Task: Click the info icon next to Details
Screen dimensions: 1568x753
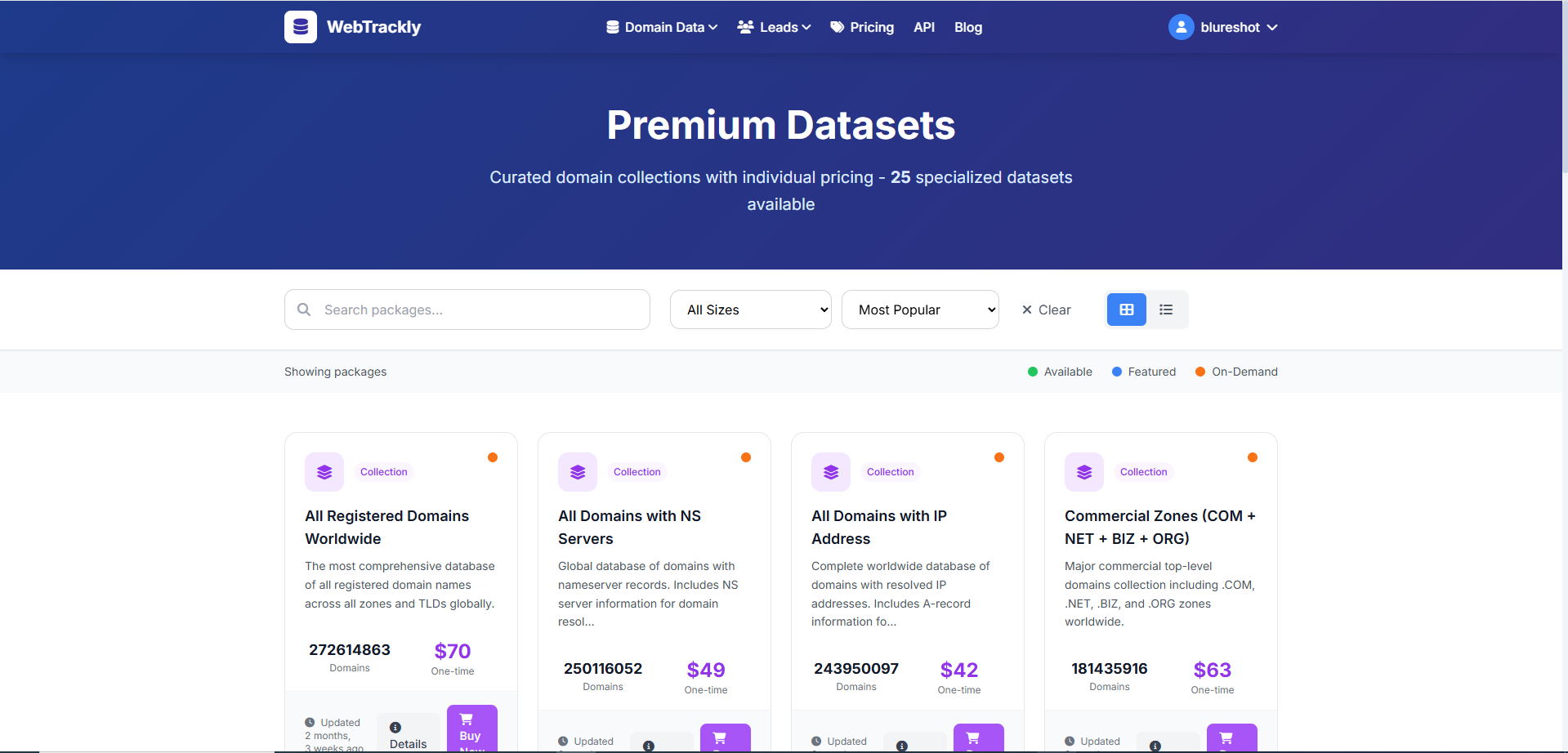Action: click(x=395, y=726)
